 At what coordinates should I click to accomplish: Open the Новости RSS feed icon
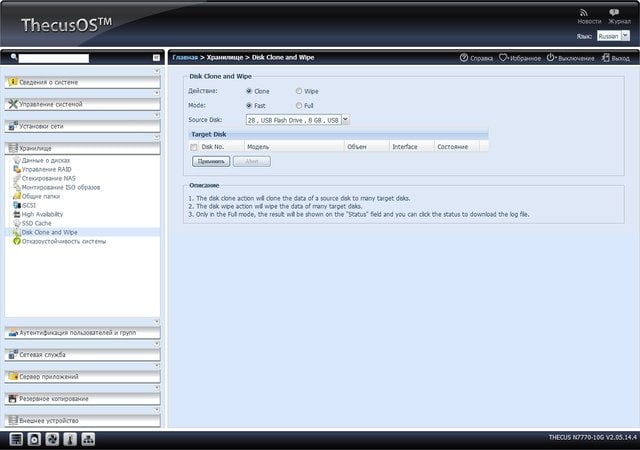tap(584, 13)
